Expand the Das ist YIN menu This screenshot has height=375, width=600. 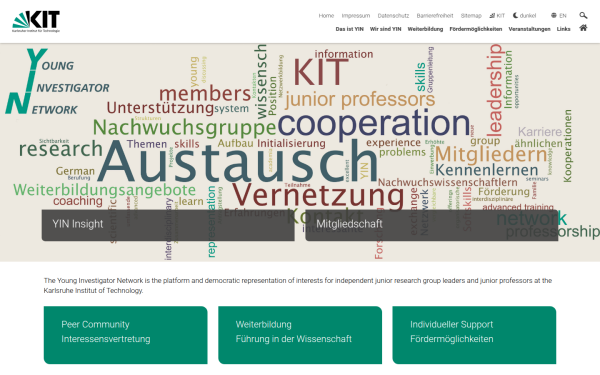[x=349, y=29]
